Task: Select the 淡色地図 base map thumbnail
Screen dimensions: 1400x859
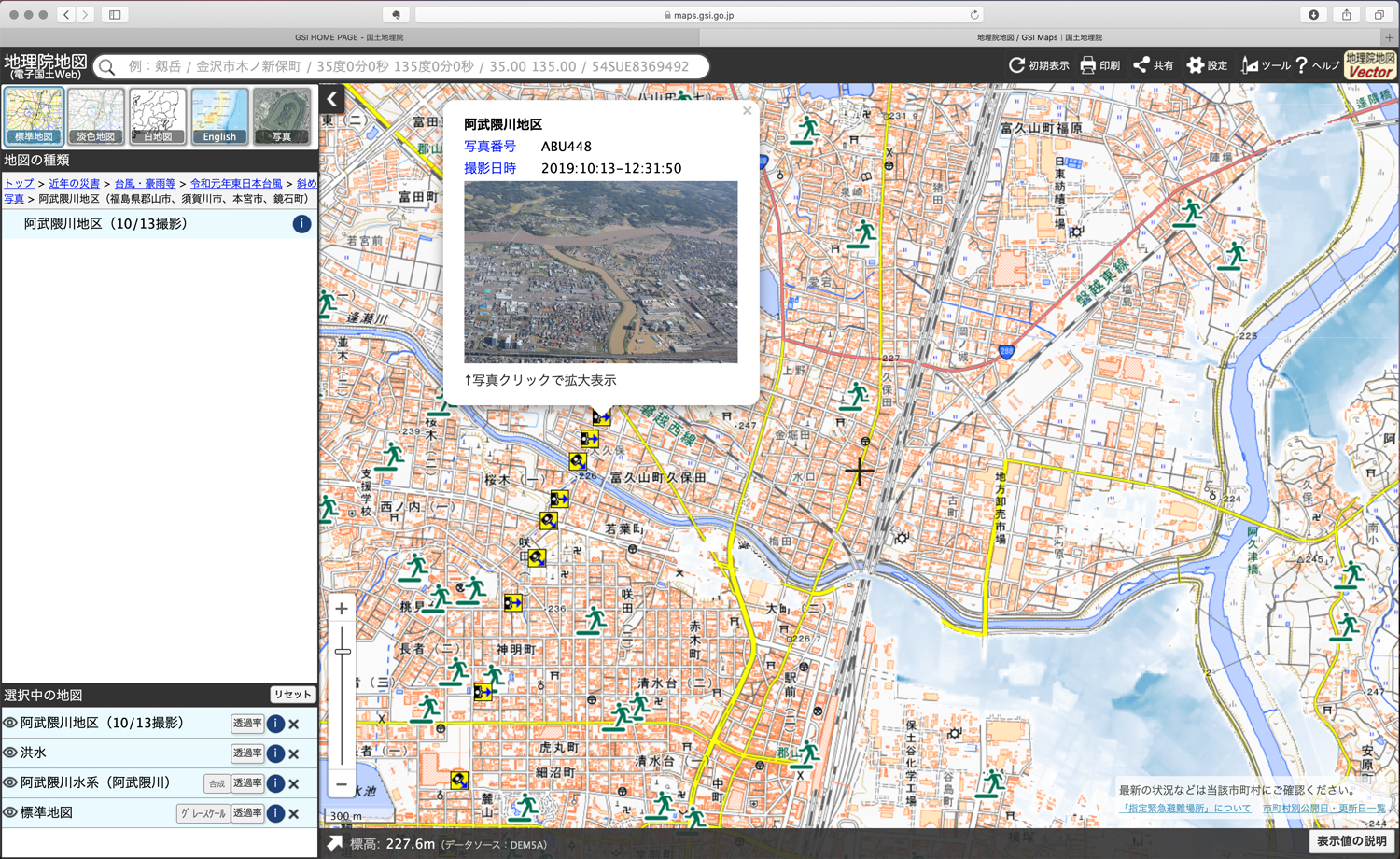Action: [x=96, y=116]
